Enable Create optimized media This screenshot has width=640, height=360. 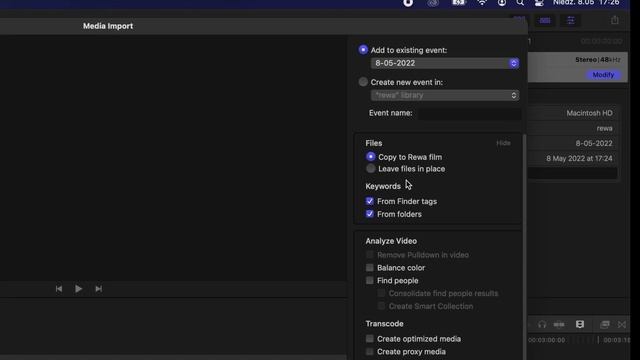(369, 339)
